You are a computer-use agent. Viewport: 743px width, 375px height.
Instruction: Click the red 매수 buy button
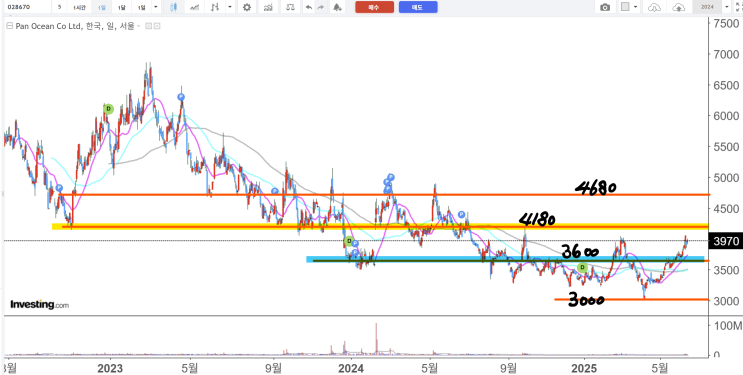(374, 7)
